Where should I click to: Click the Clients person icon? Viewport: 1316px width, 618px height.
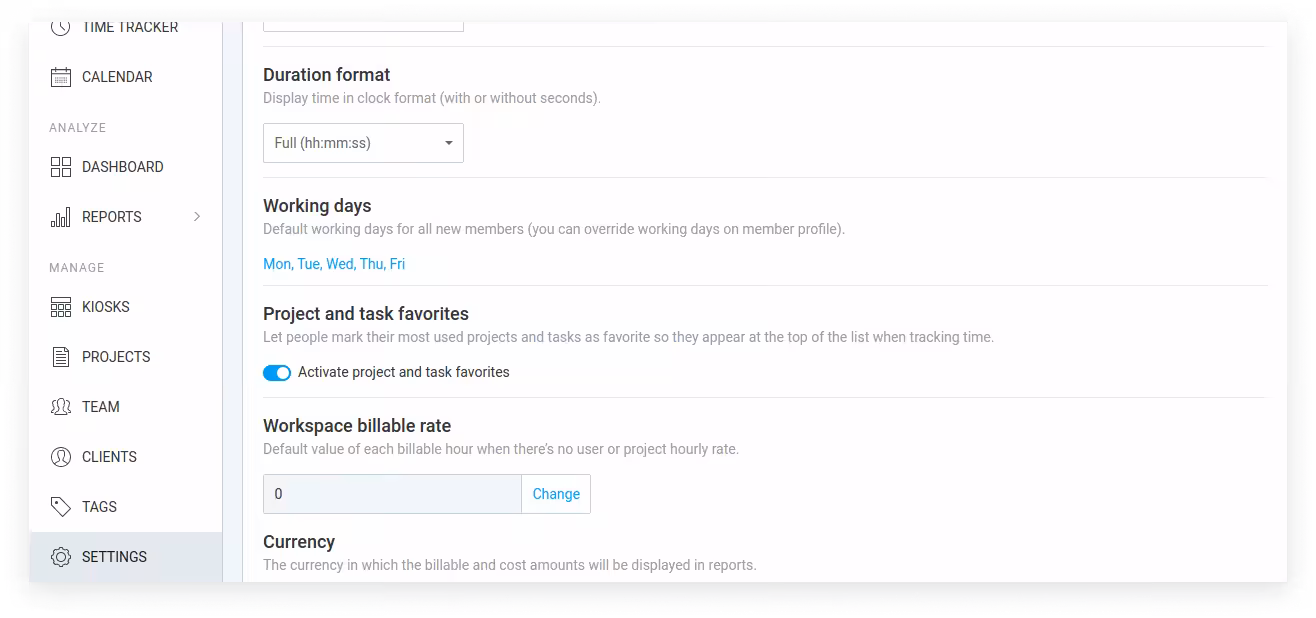(x=61, y=457)
